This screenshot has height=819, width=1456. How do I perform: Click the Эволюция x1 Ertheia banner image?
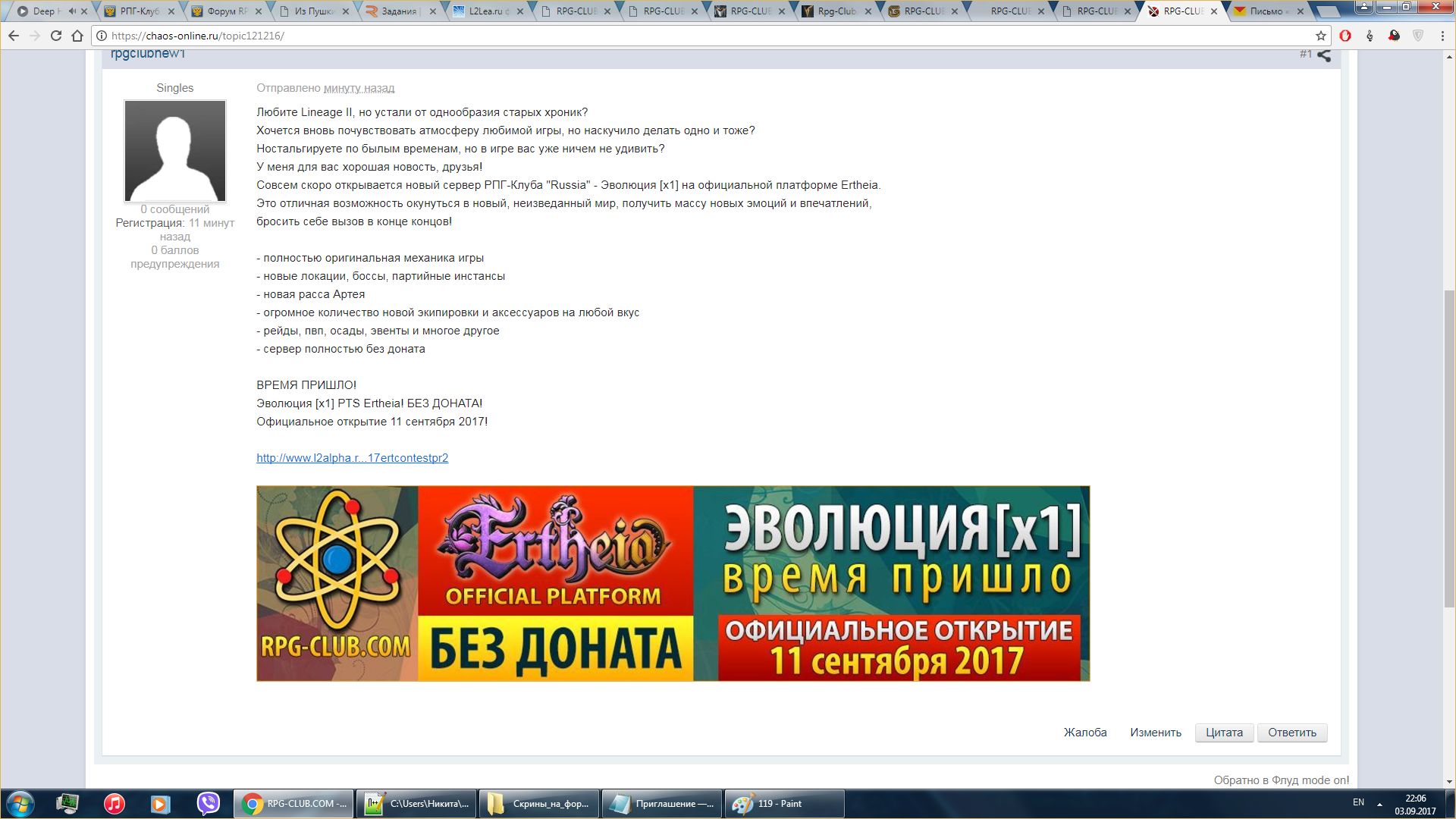pos(673,583)
